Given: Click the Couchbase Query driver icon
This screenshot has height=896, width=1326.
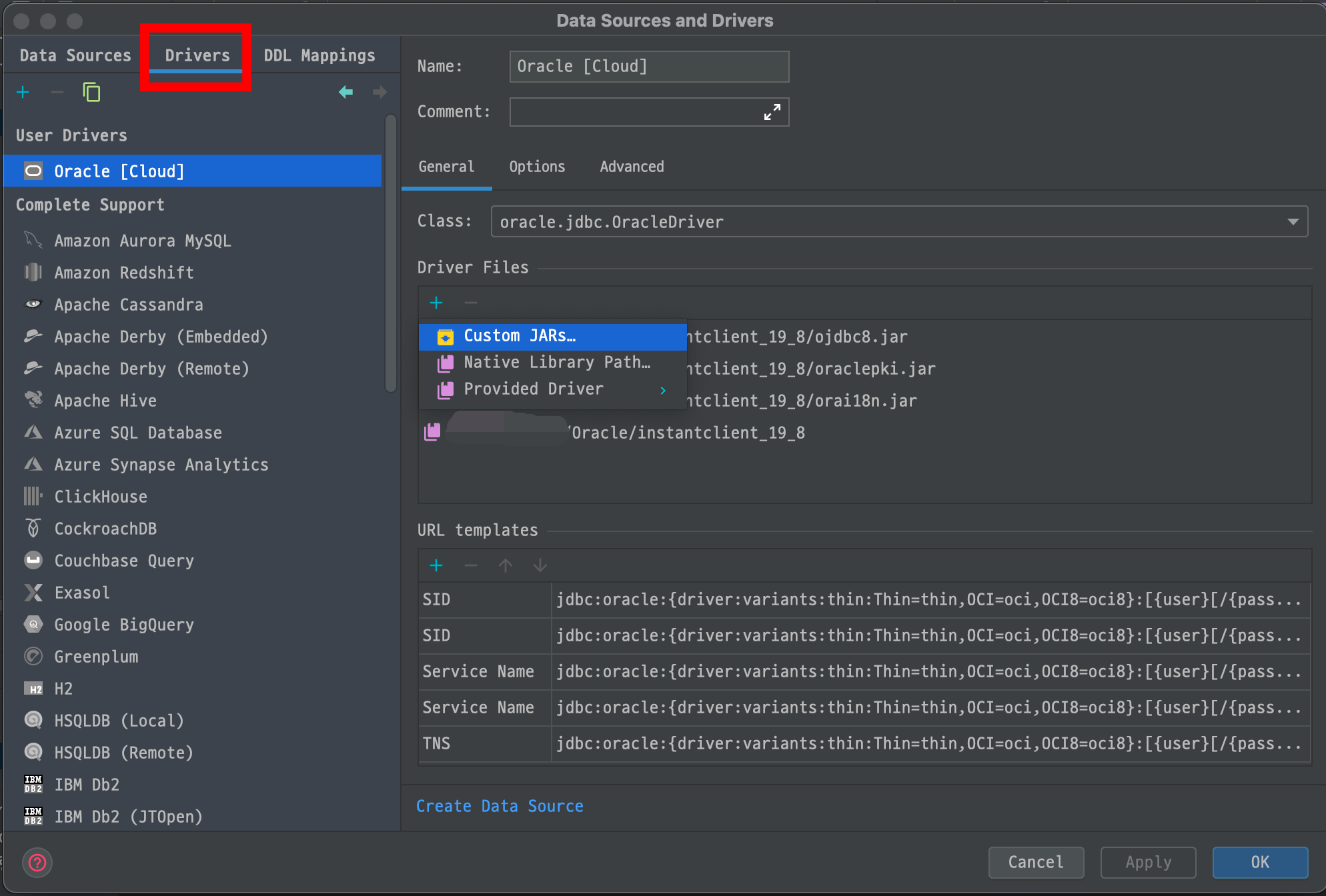Looking at the screenshot, I should [x=33, y=560].
